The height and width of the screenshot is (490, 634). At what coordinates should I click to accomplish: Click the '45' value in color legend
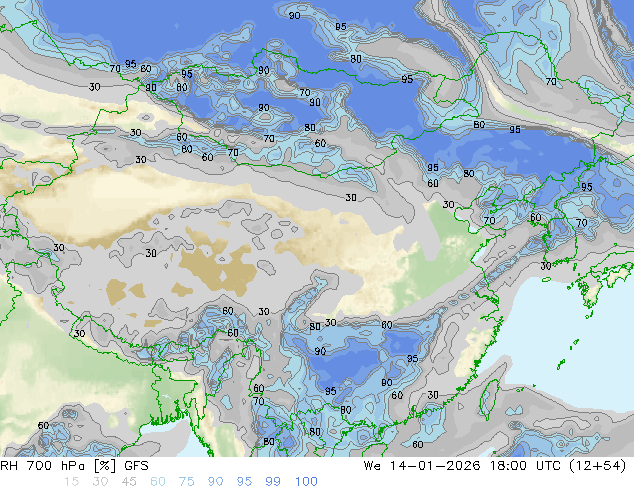click(x=129, y=482)
